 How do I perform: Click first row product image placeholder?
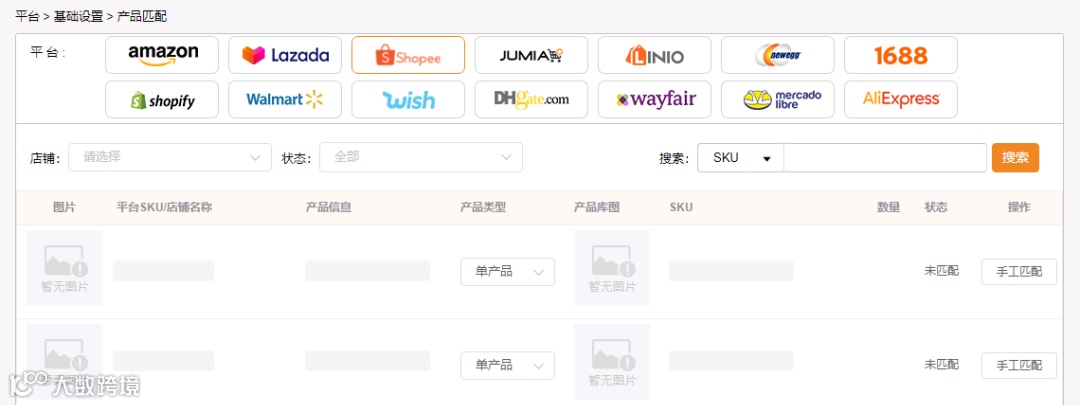click(65, 268)
